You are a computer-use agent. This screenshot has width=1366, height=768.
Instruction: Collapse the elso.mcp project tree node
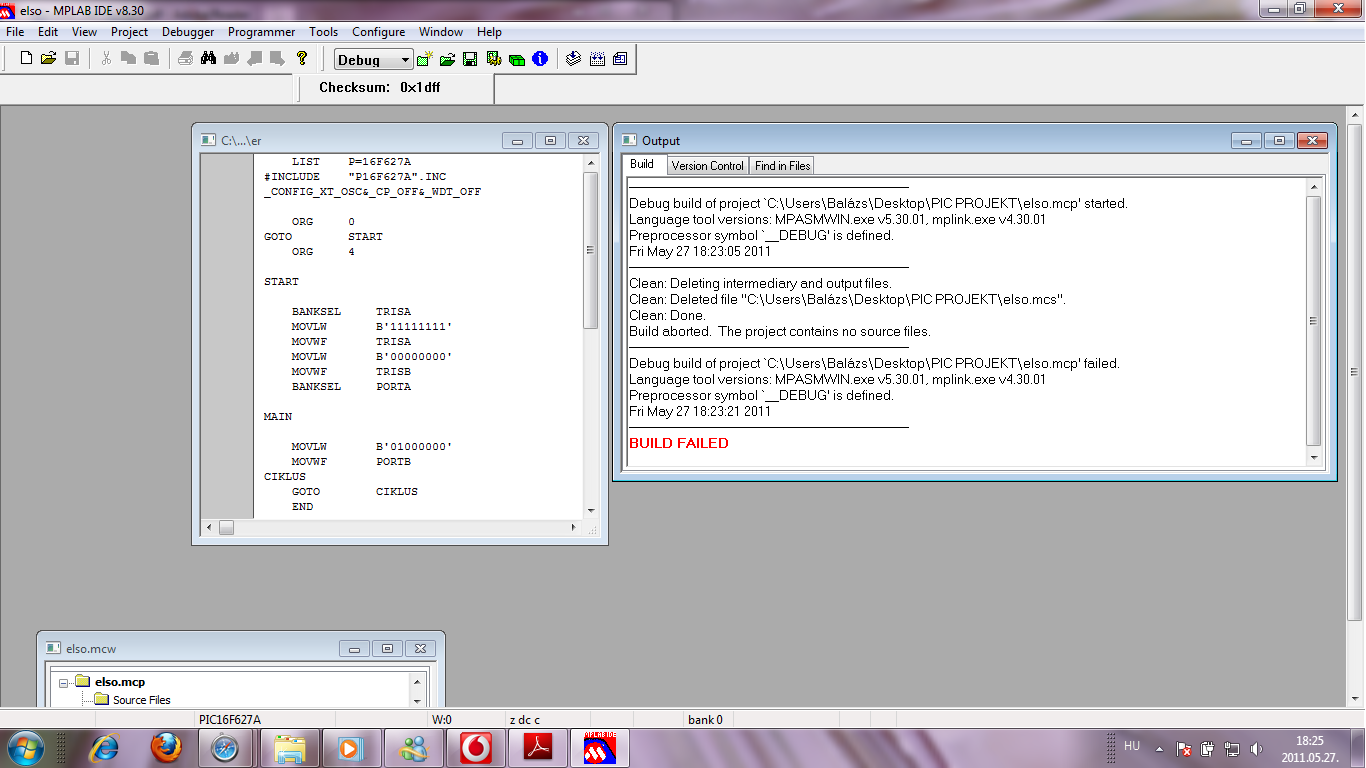tap(64, 682)
